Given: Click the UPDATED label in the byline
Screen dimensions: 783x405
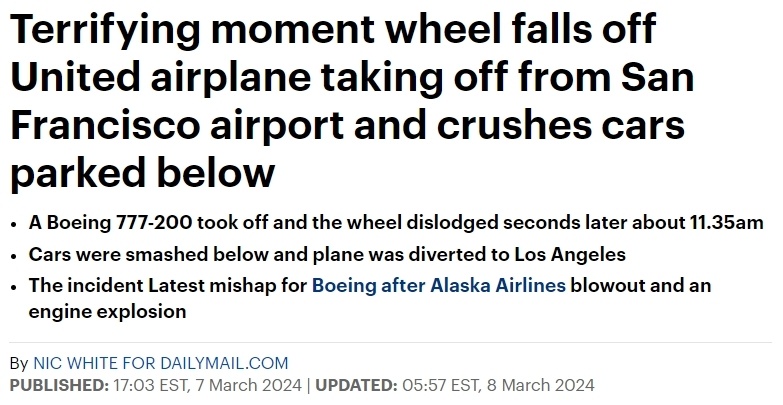Looking at the screenshot, I should click(357, 386).
